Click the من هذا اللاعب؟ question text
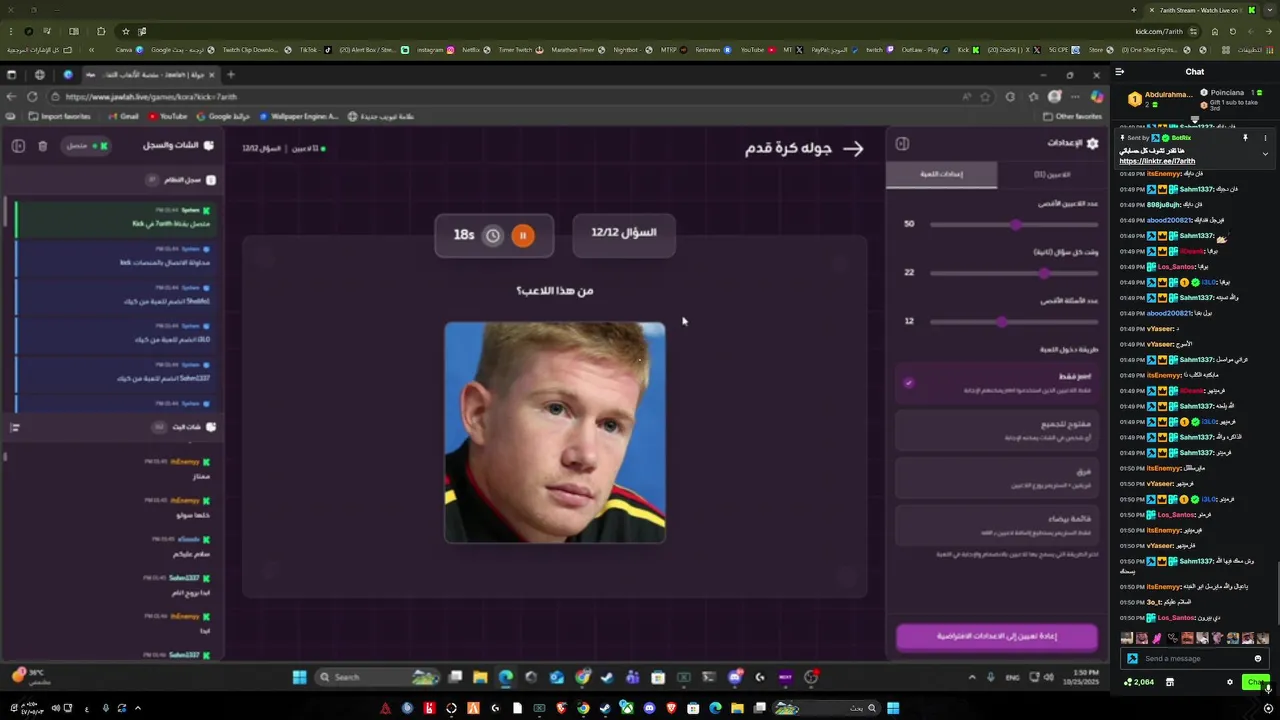The image size is (1280, 720). [x=554, y=291]
